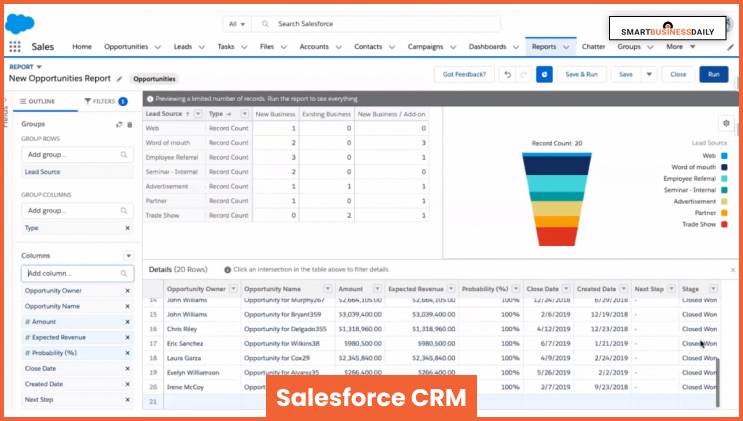Click the nav edit pencil icon
Viewport: 743px width, 421px height.
click(x=730, y=47)
